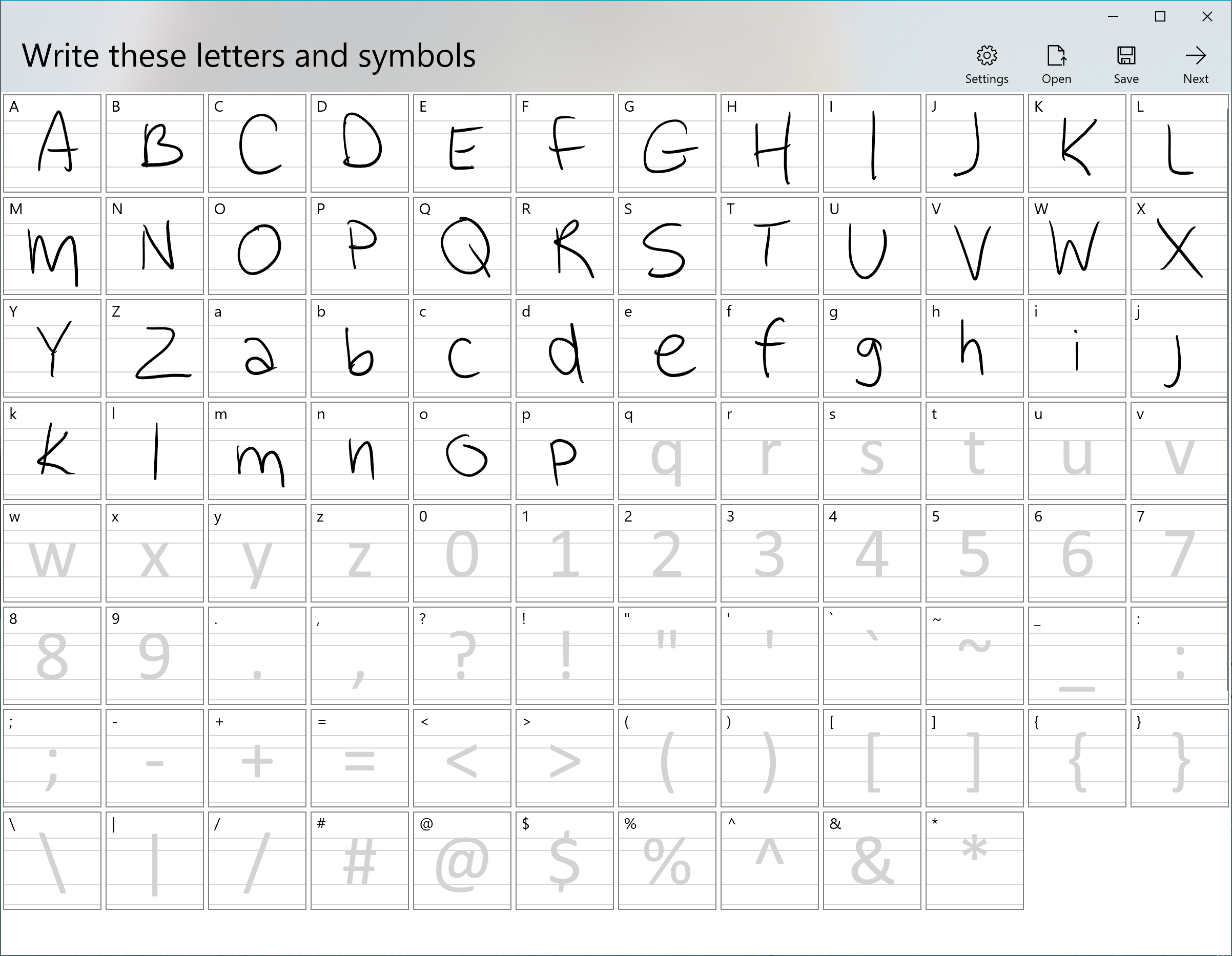Select the lowercase w writing cell
Viewport: 1232px width, 956px height.
pos(52,554)
